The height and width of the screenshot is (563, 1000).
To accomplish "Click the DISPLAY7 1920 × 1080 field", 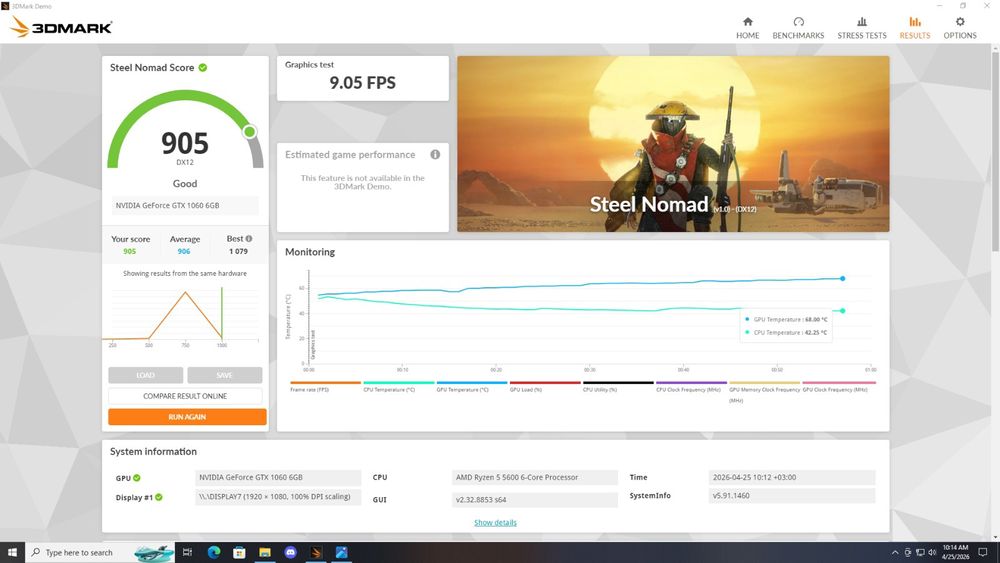I will pos(278,497).
